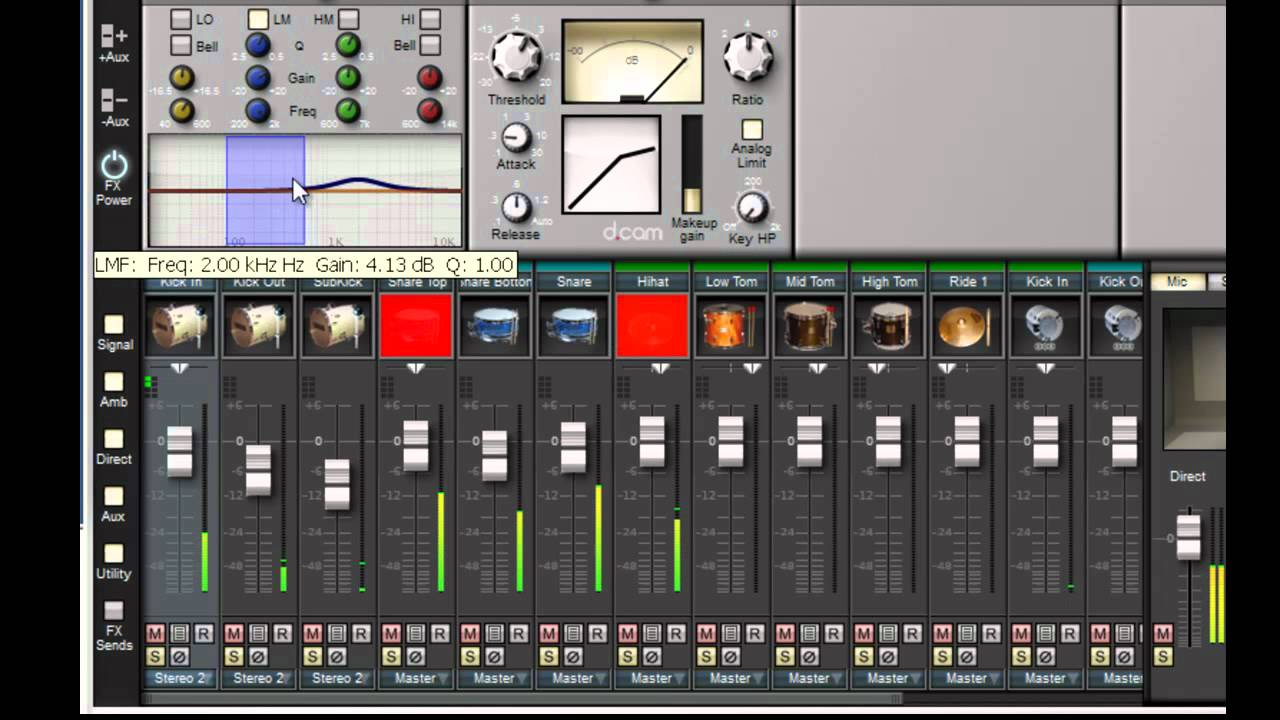1280x720 pixels.
Task: Invert phase on the Low Tom channel
Action: click(730, 657)
